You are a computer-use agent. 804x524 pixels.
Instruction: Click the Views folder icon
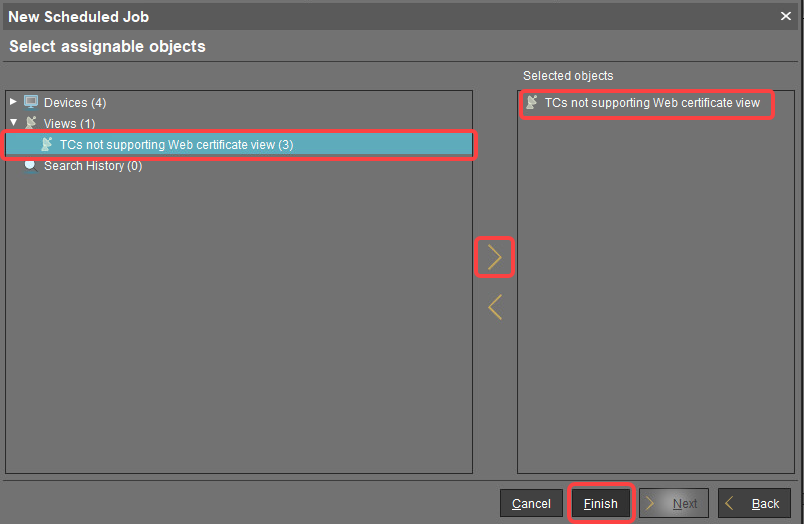click(x=31, y=123)
